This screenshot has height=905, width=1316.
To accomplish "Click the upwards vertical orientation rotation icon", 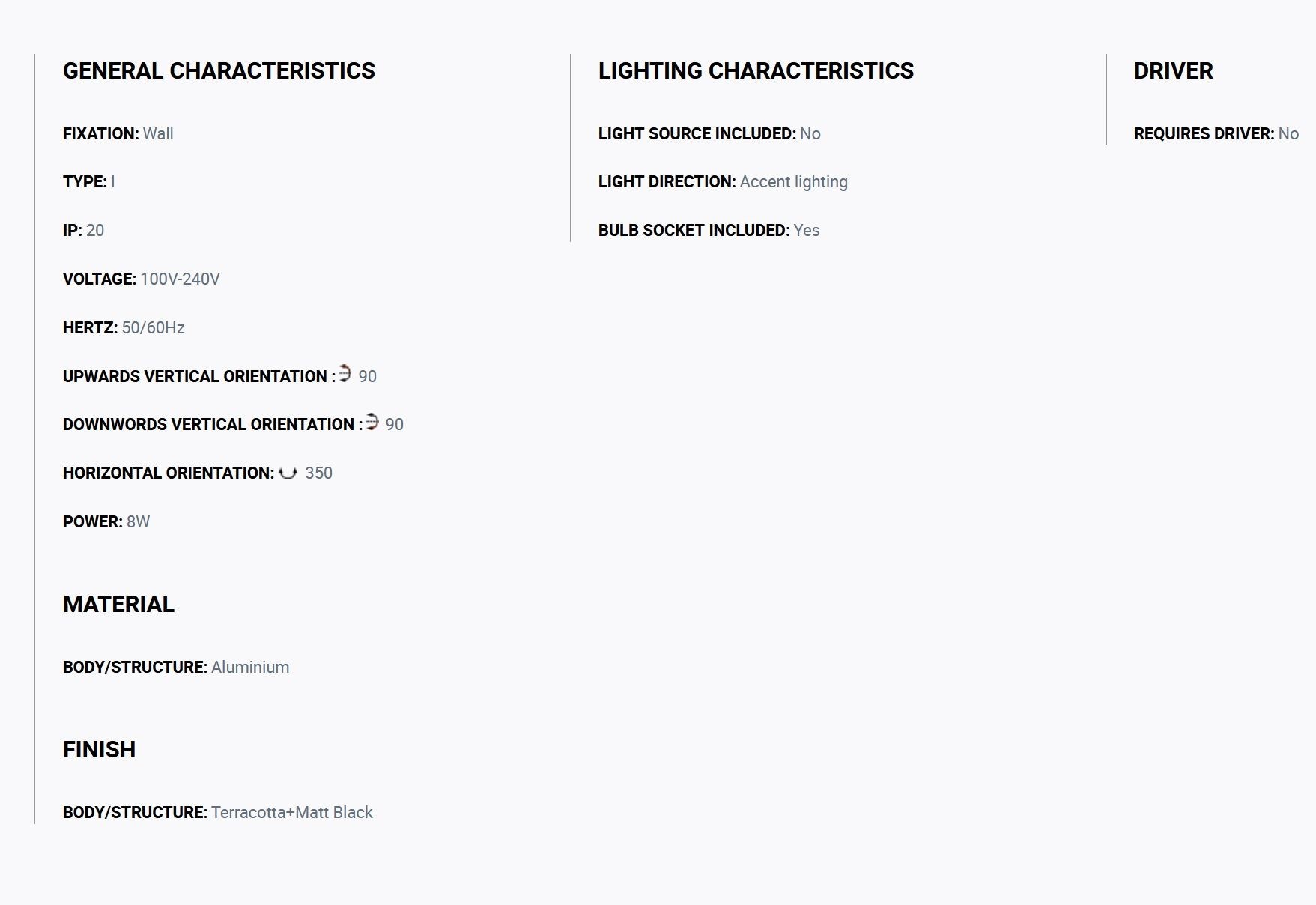I will [x=345, y=373].
